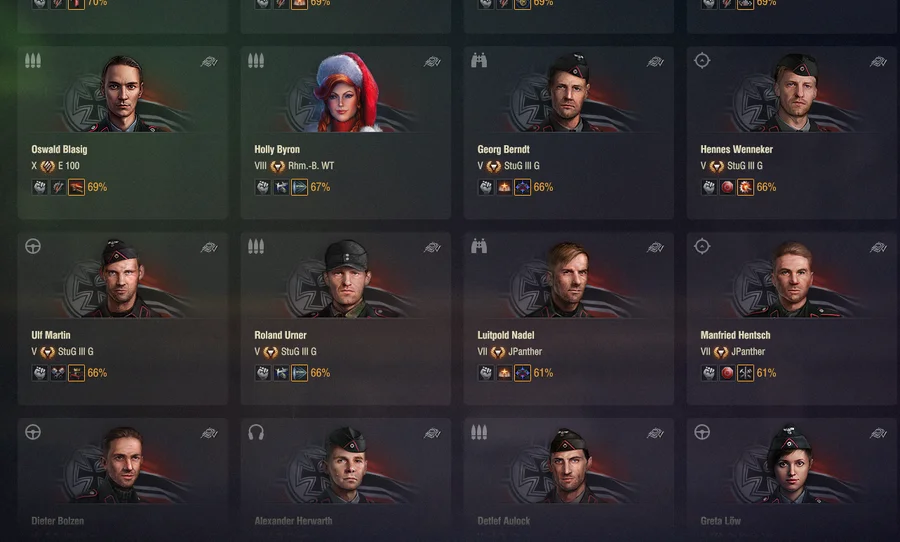Screen dimensions: 900x542
Task: Click Ulf Martin's driver steering wheel icon
Action: pyautogui.click(x=33, y=246)
